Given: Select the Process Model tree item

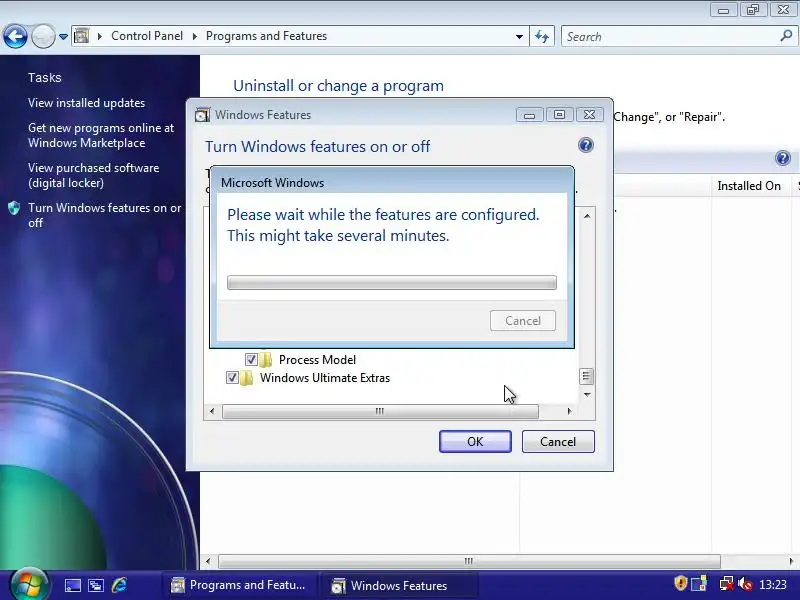Looking at the screenshot, I should [x=317, y=360].
